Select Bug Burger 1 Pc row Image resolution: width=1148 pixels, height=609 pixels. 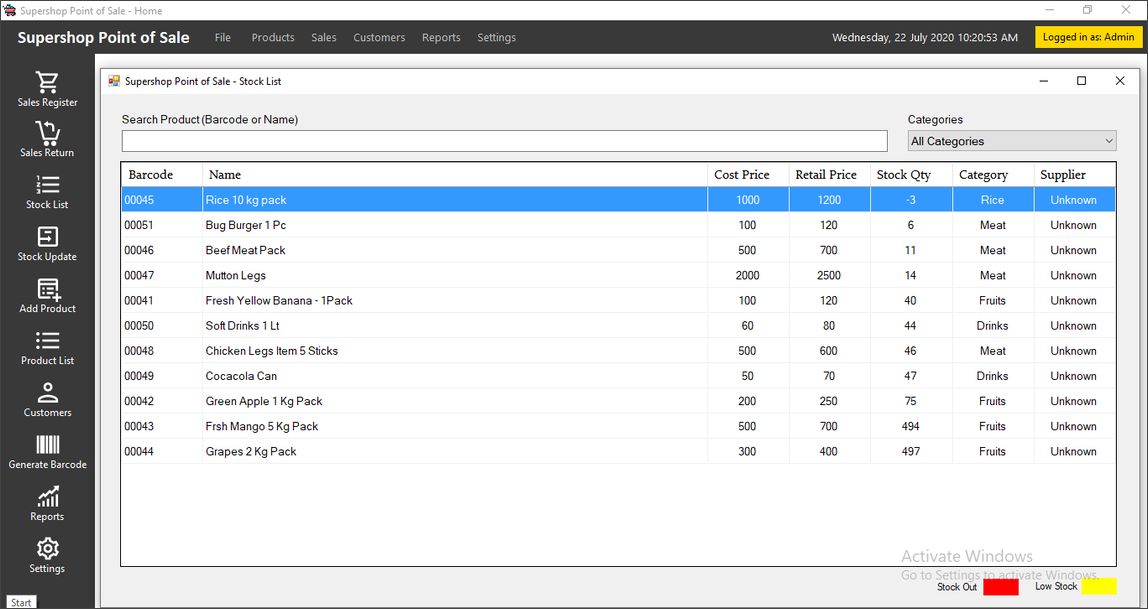coord(619,225)
